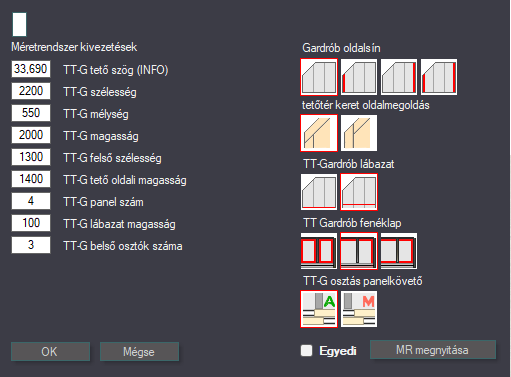The height and width of the screenshot is (377, 511).
Task: Choose first TT Gardrób fenéklap icon
Action: tap(319, 251)
